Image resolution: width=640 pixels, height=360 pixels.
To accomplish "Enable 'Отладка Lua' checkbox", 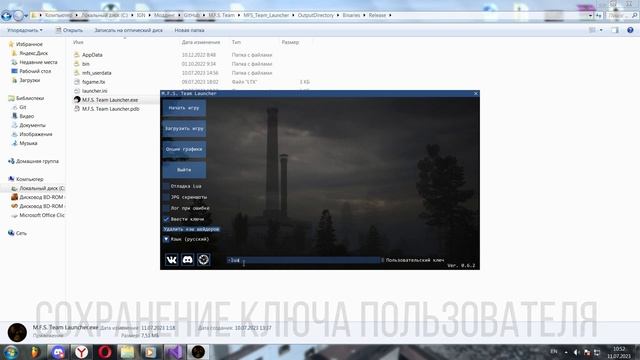I will [x=166, y=186].
